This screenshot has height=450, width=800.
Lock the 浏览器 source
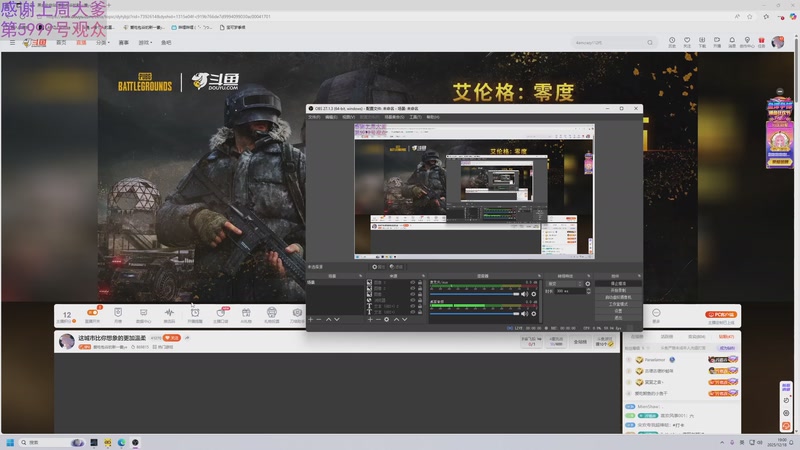point(420,300)
